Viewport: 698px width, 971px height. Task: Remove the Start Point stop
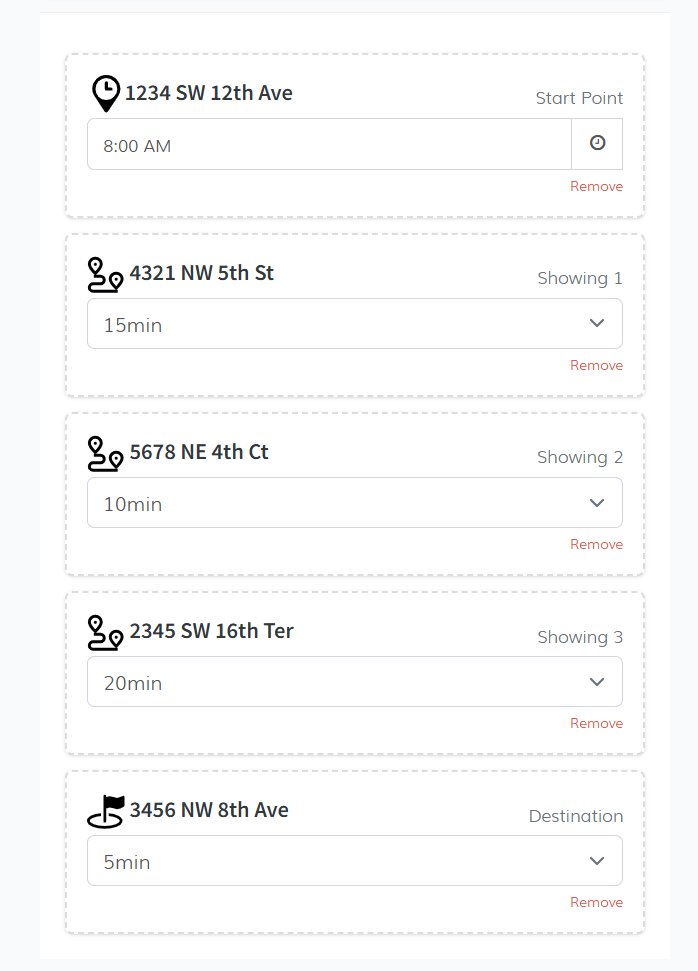[596, 187]
